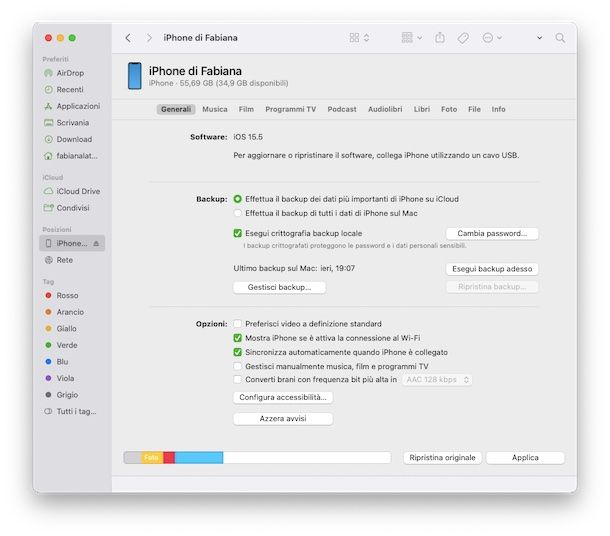610x536 pixels.
Task: Eject iPhone from the sidebar
Action: [x=96, y=243]
